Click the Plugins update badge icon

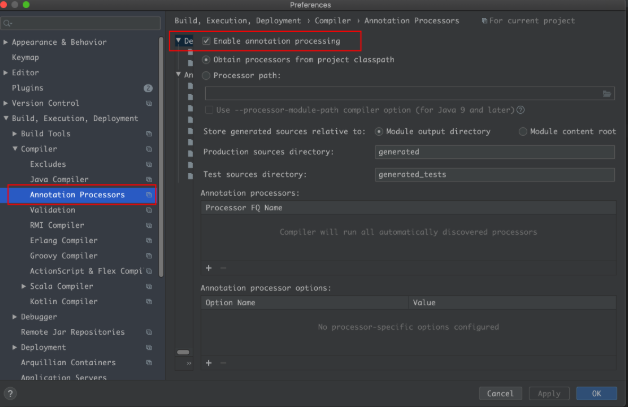[x=148, y=88]
